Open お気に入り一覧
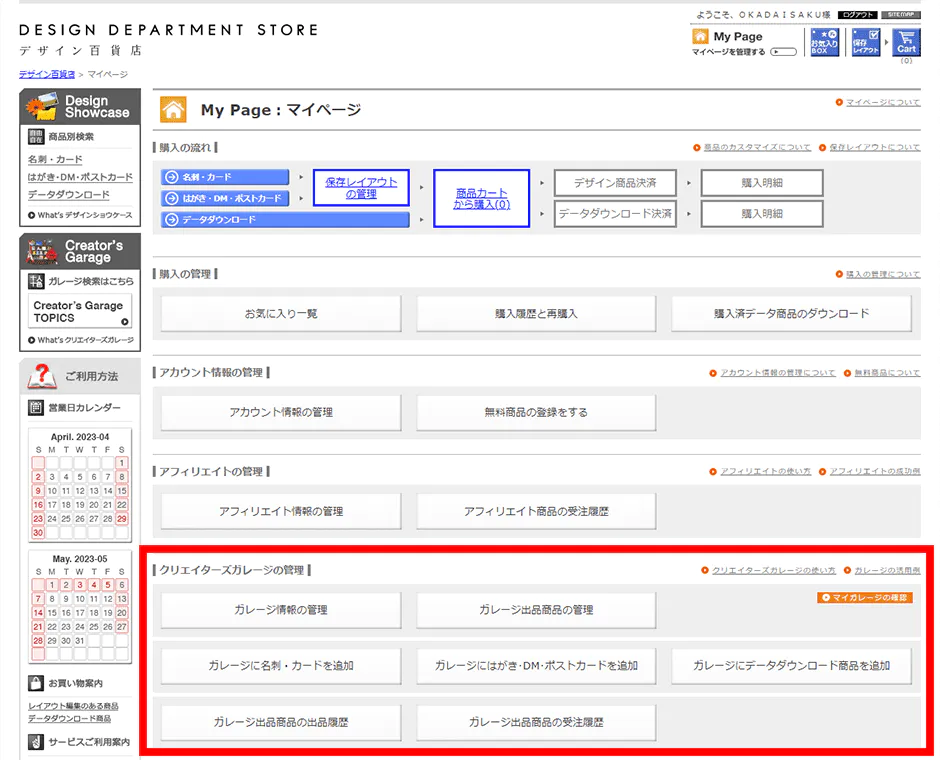The image size is (940, 760). tap(280, 313)
